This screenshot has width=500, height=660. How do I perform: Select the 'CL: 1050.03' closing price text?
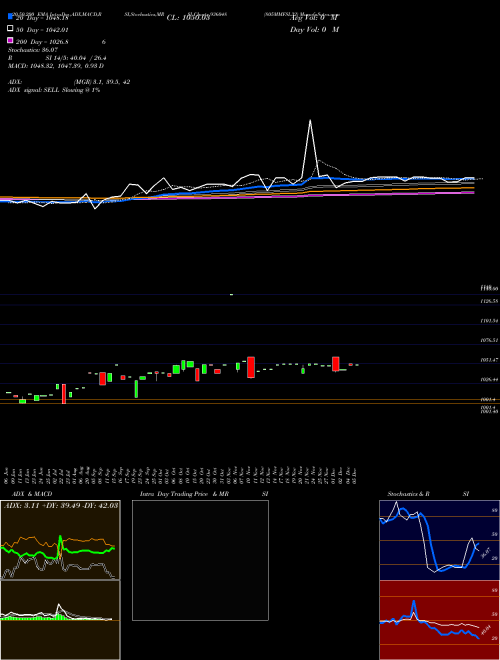[x=188, y=18]
